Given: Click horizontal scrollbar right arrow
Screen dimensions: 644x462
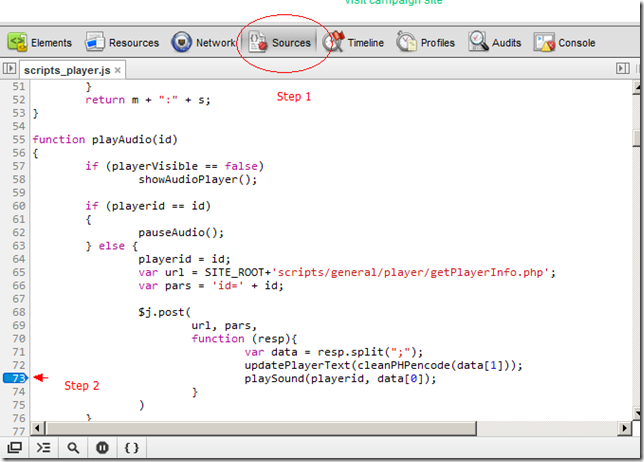Looking at the screenshot, I should pos(625,428).
